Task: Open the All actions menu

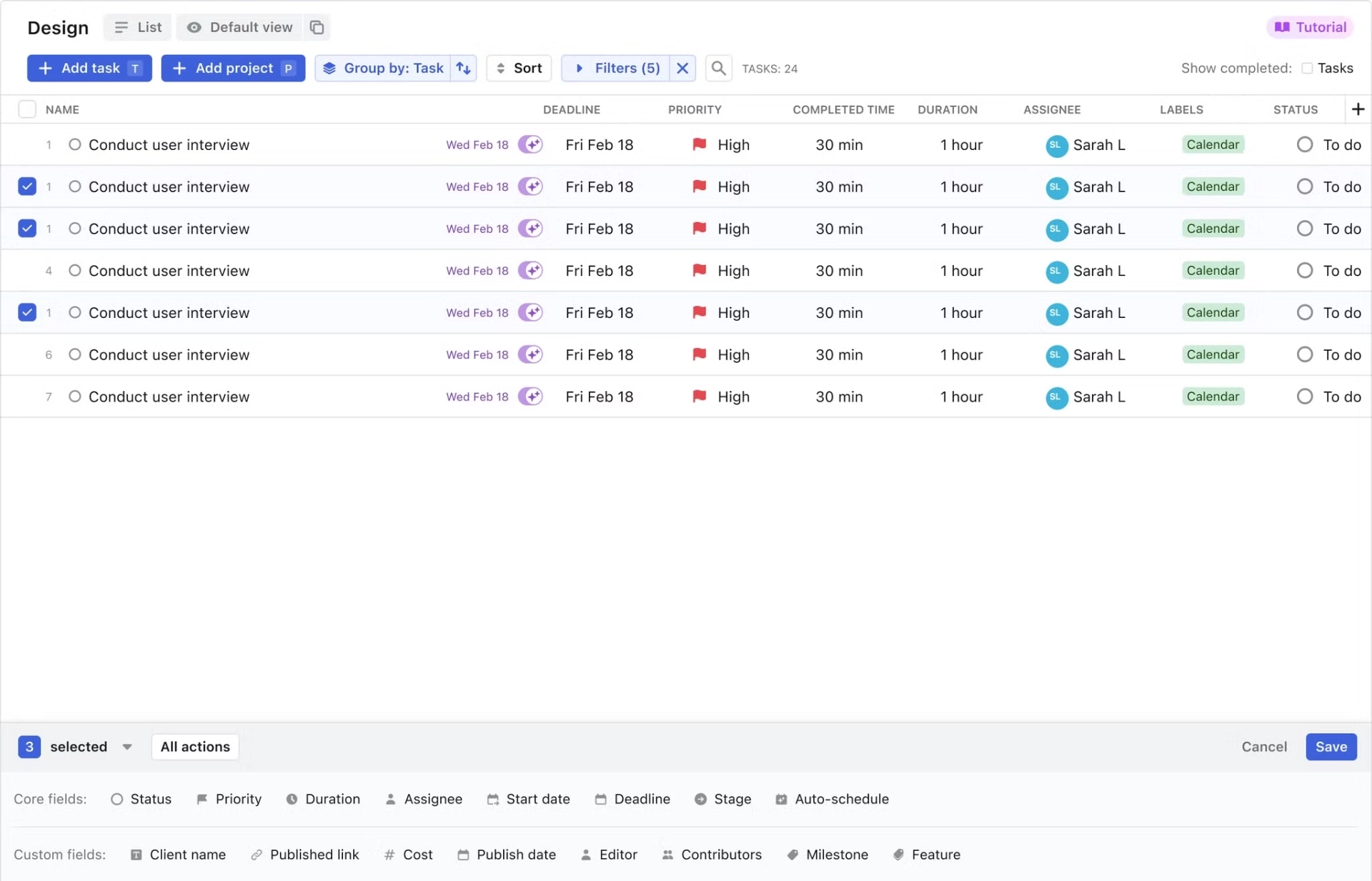Action: pos(195,747)
